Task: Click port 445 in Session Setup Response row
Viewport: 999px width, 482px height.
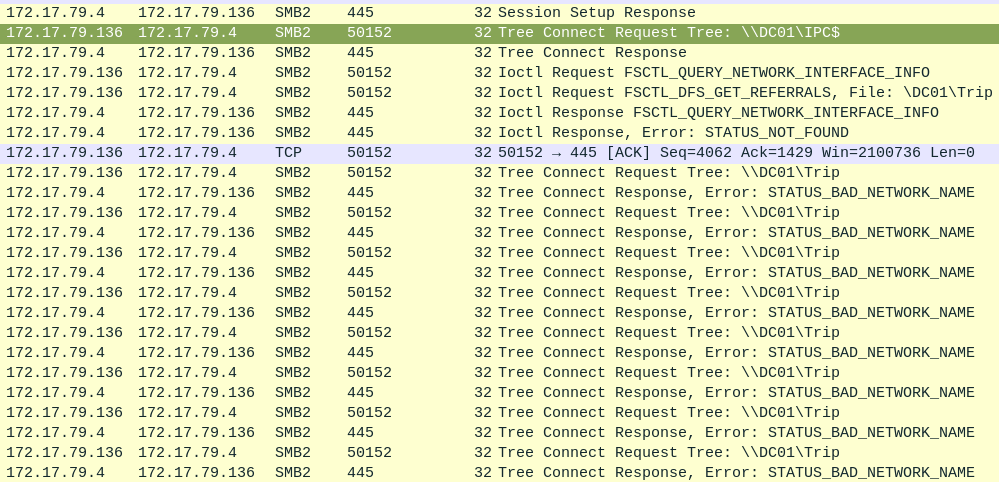Action: point(360,13)
